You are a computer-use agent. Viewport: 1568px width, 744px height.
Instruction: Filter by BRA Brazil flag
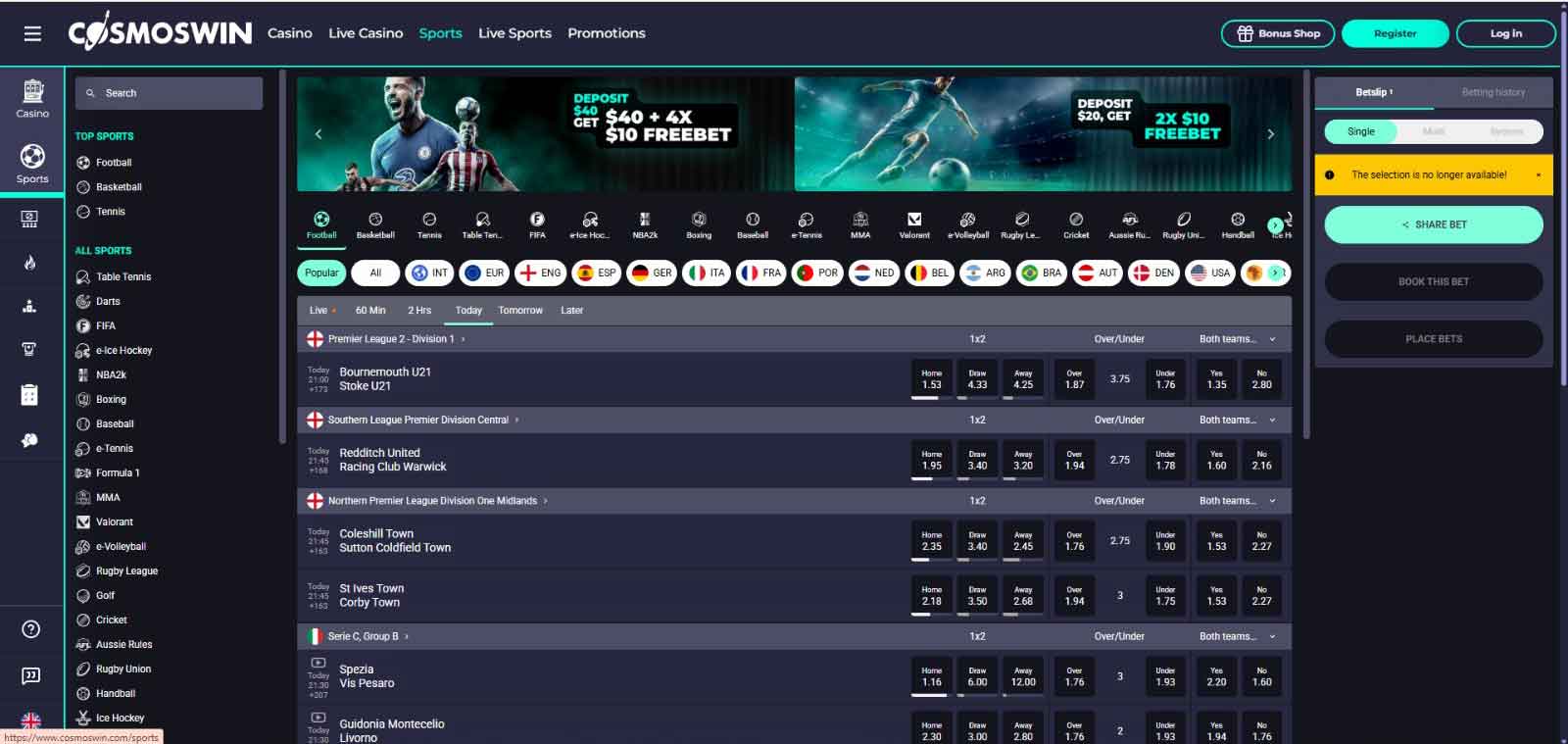point(1041,273)
